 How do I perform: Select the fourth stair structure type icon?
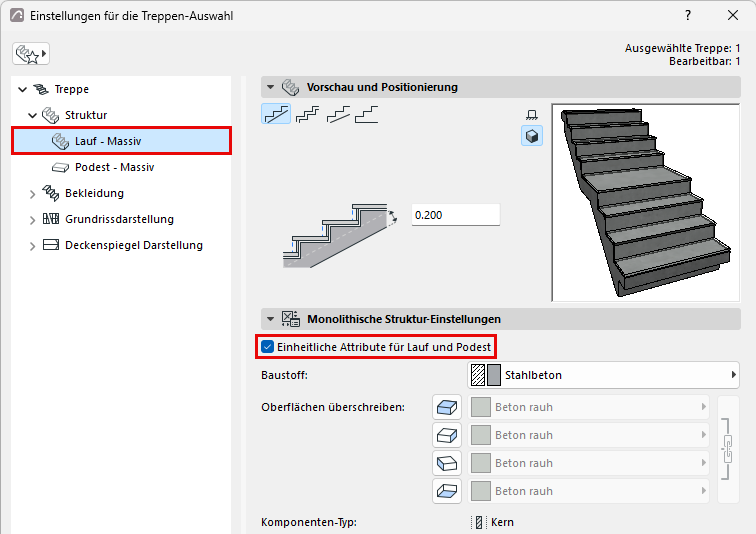[x=366, y=114]
